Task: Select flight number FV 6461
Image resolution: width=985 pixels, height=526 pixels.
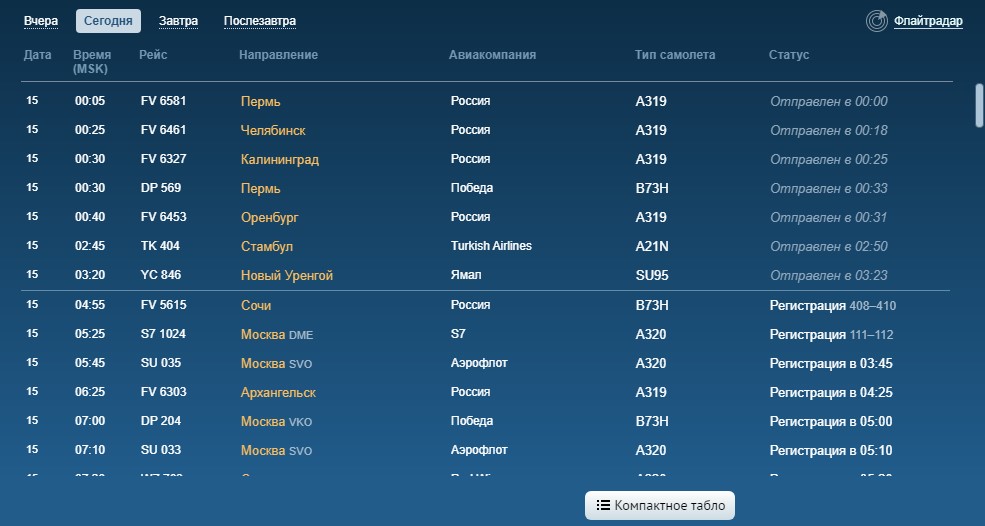Action: [163, 129]
